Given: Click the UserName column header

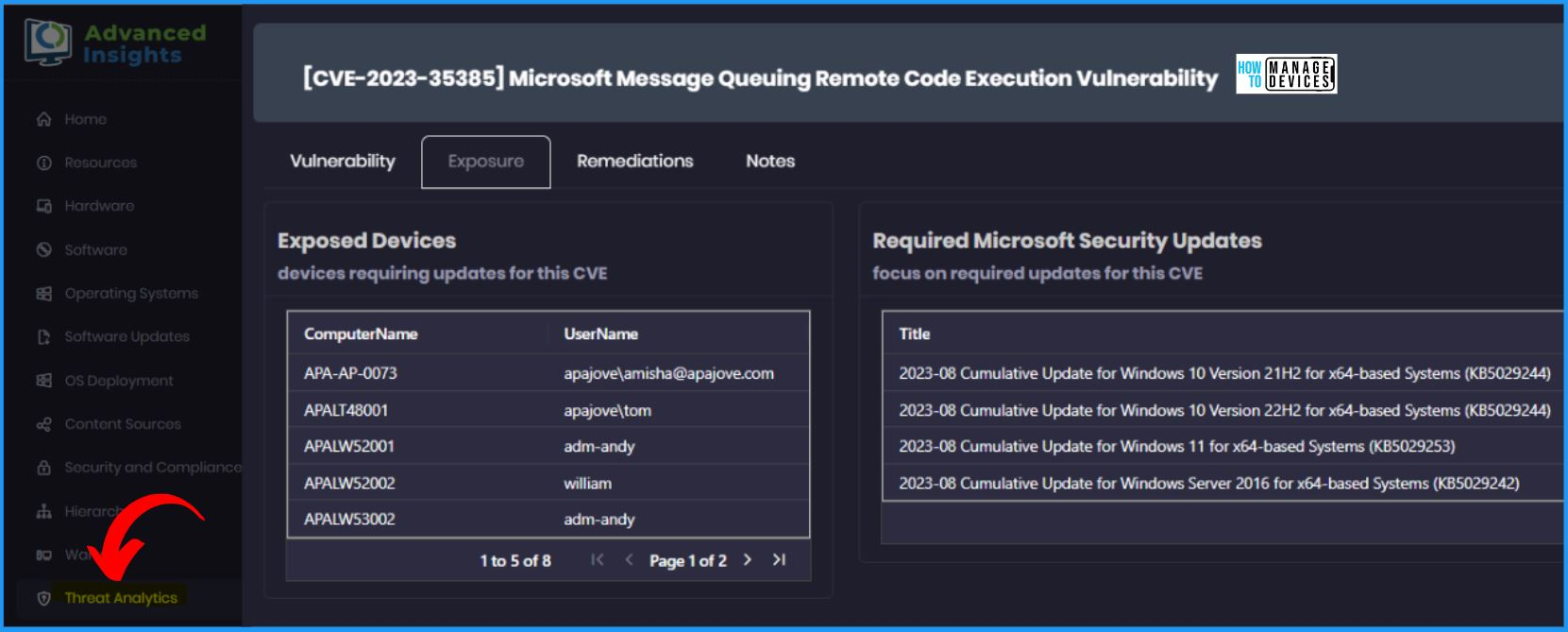Looking at the screenshot, I should pos(601,334).
